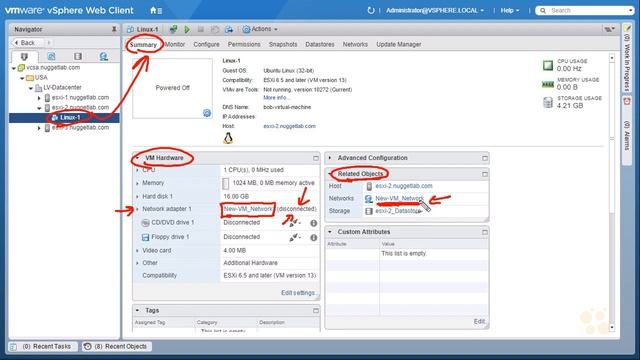Click the More info link
Viewport: 640px width, 360px height.
276,98
